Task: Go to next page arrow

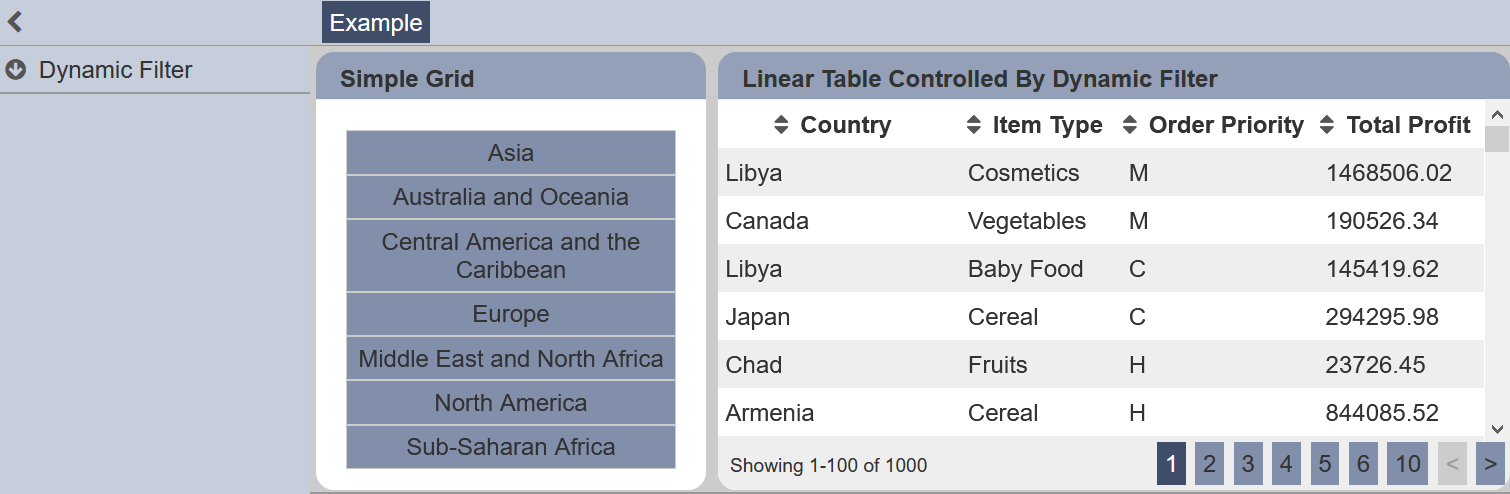Action: click(x=1490, y=464)
